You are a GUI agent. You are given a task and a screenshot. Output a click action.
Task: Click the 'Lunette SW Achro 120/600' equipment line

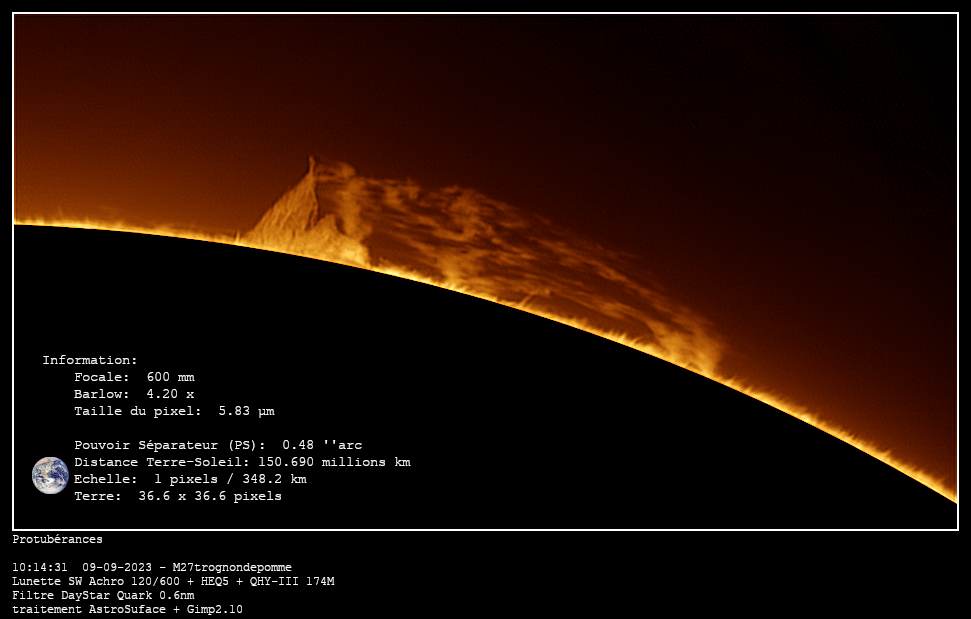click(173, 581)
